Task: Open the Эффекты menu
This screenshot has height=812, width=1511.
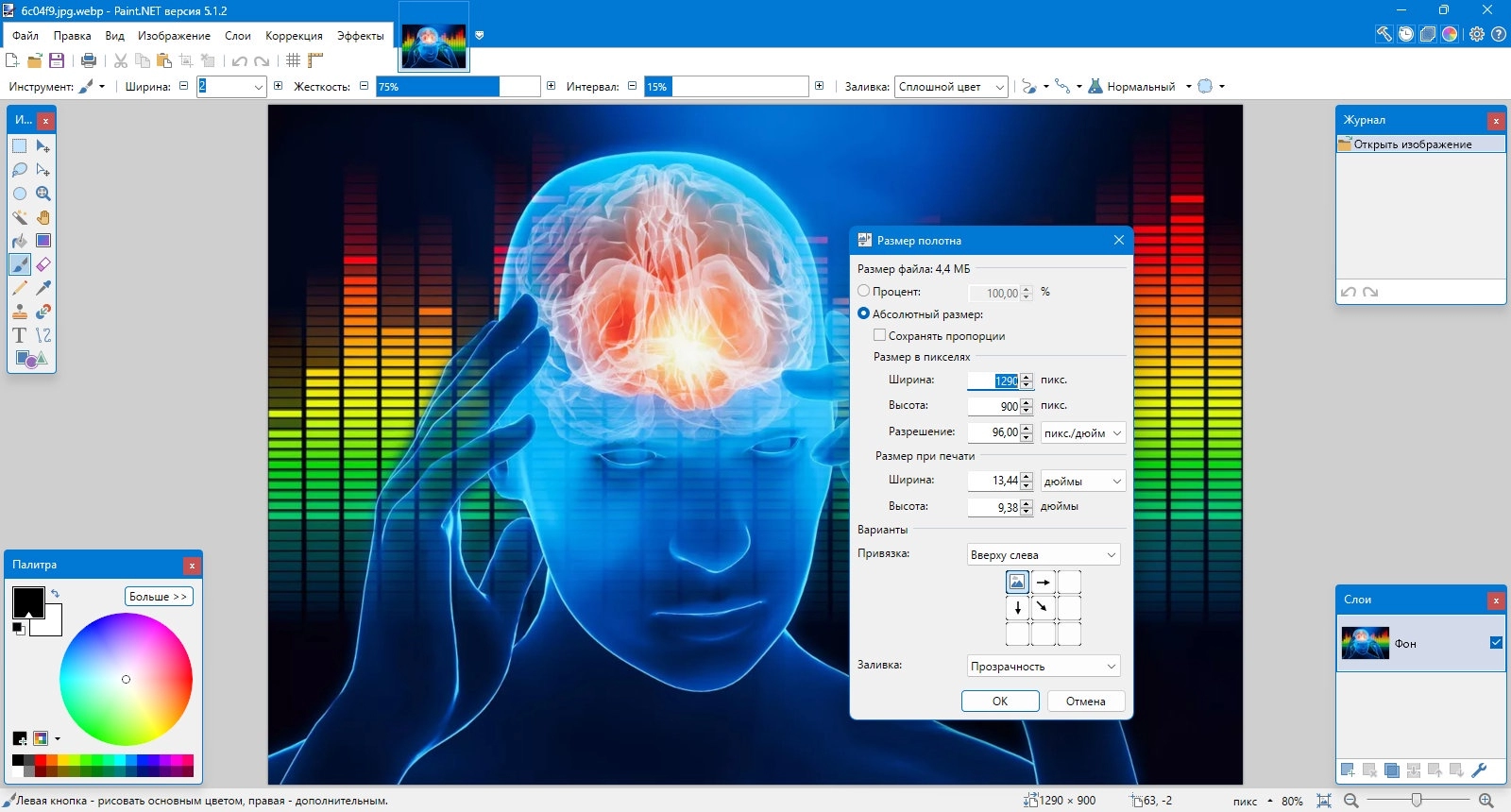Action: point(360,36)
